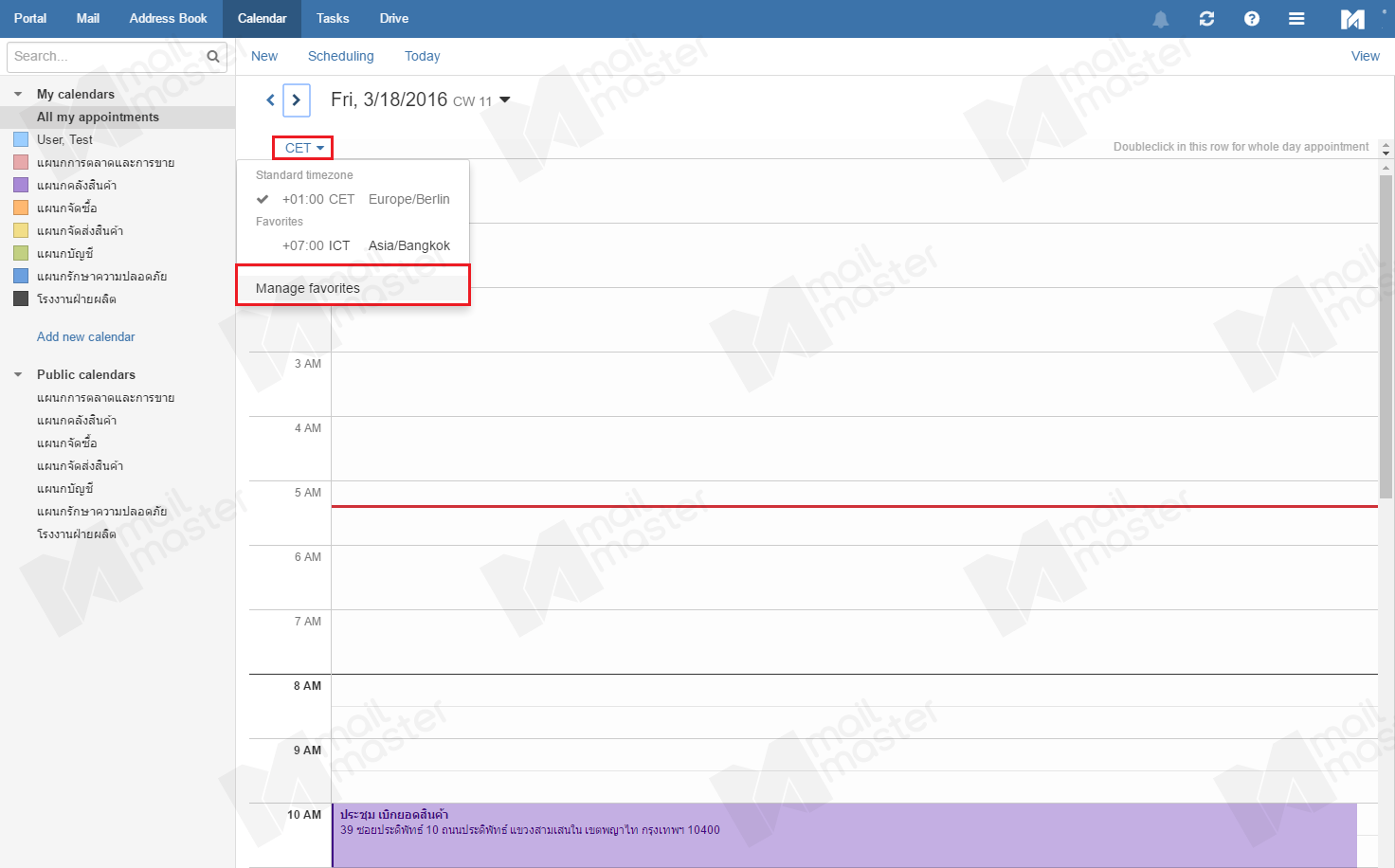This screenshot has height=868, width=1395.
Task: Open the Portal tab
Action: (30, 18)
